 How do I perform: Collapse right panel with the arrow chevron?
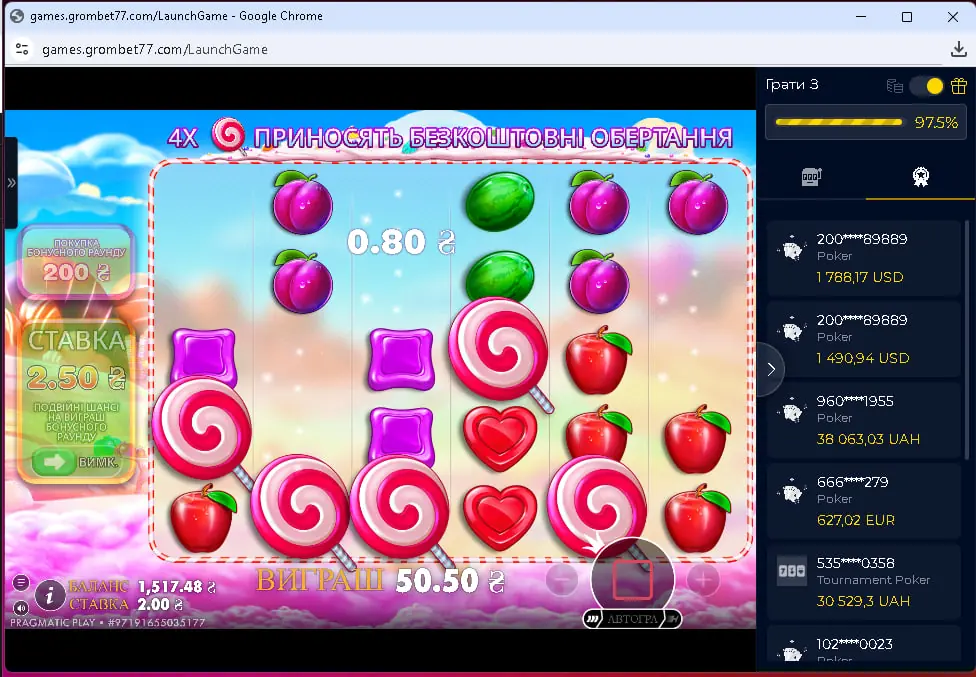point(770,369)
